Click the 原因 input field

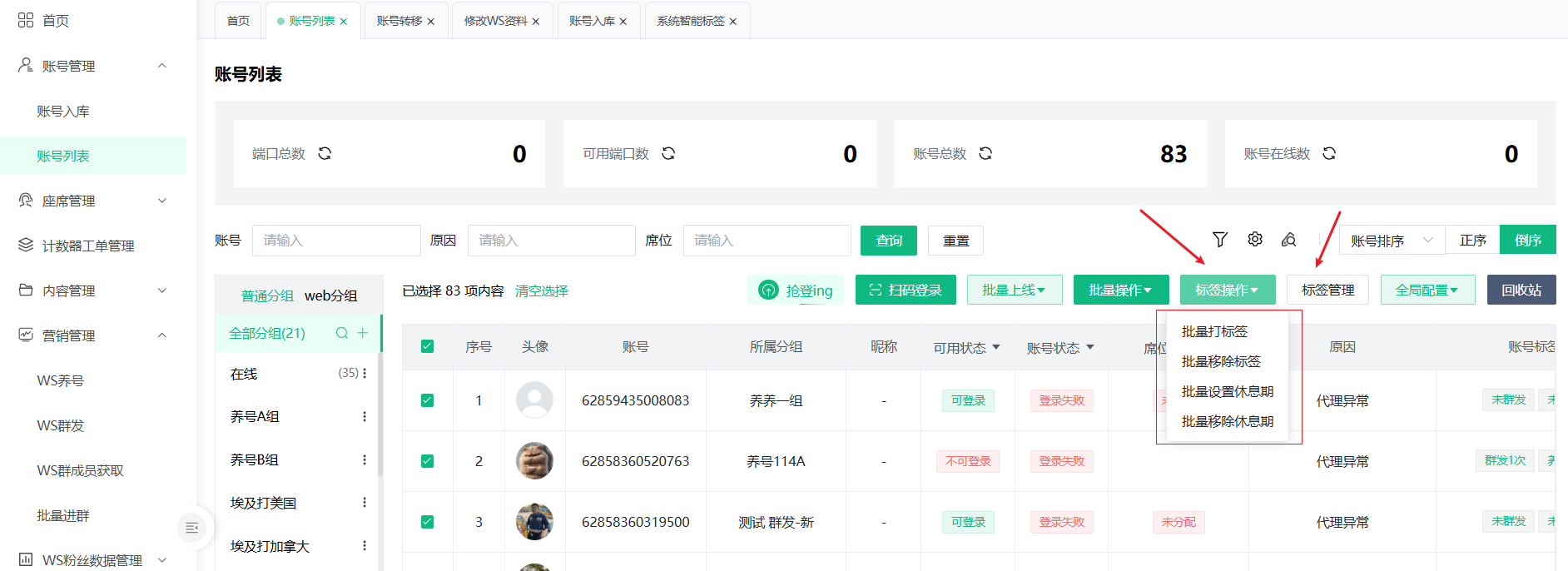(x=552, y=240)
